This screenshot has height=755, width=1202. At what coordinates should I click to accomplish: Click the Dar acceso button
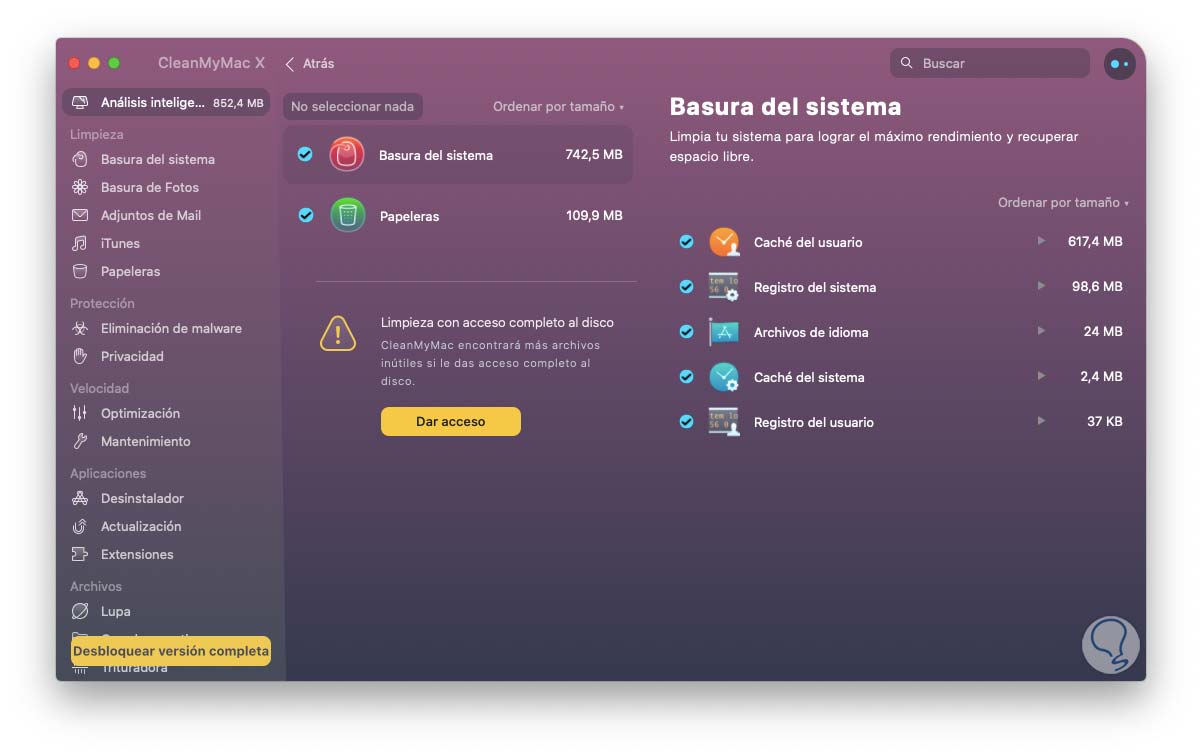[x=451, y=421]
